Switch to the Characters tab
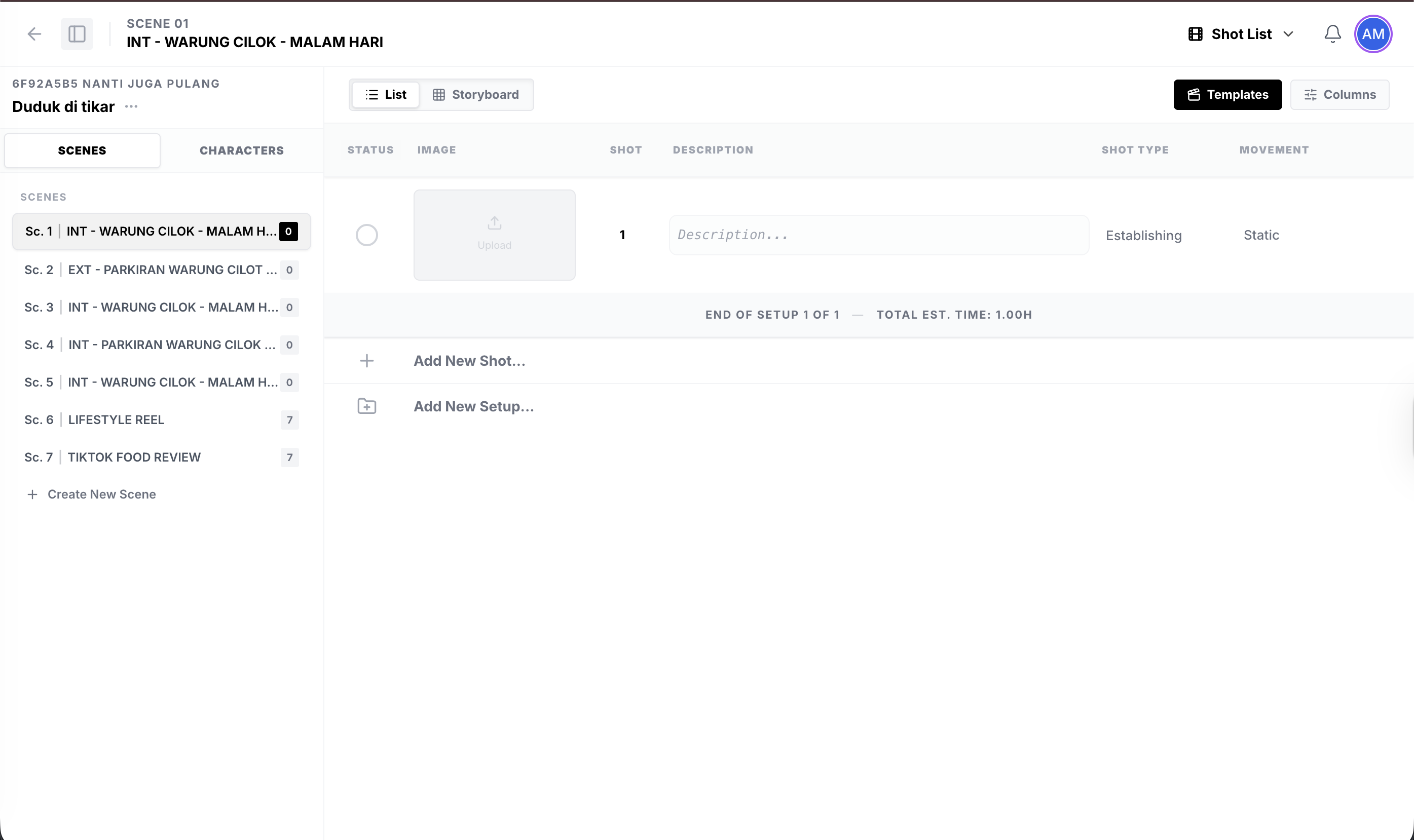1414x840 pixels. coord(242,150)
